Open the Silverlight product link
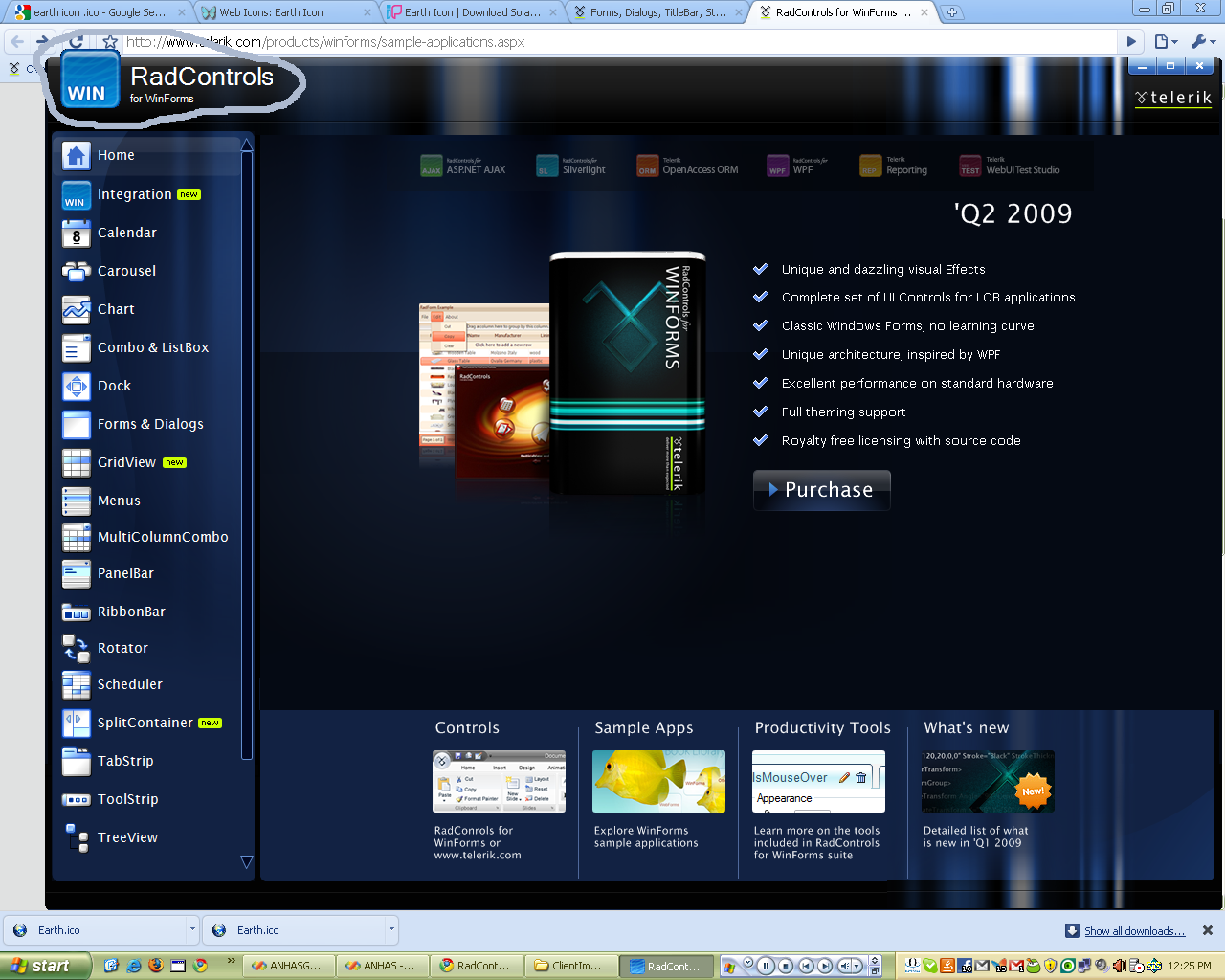This screenshot has height=980, width=1225. coord(571,167)
